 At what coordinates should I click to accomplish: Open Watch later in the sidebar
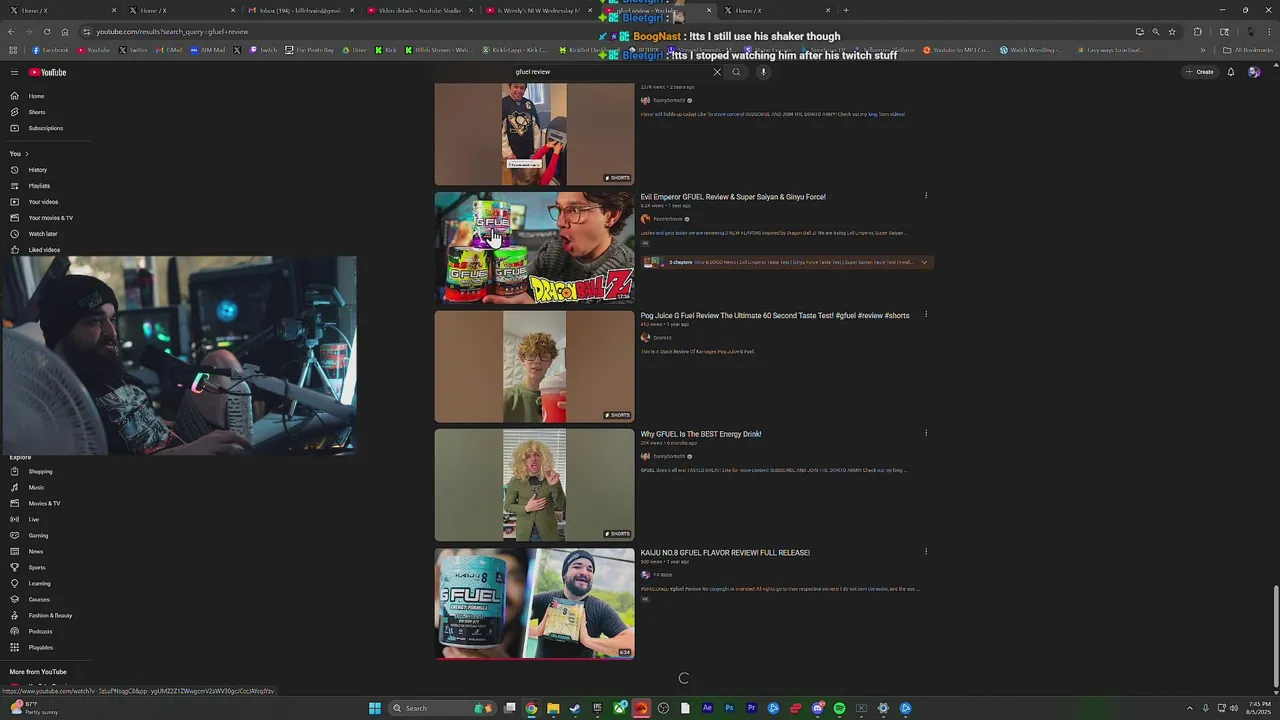point(42,234)
